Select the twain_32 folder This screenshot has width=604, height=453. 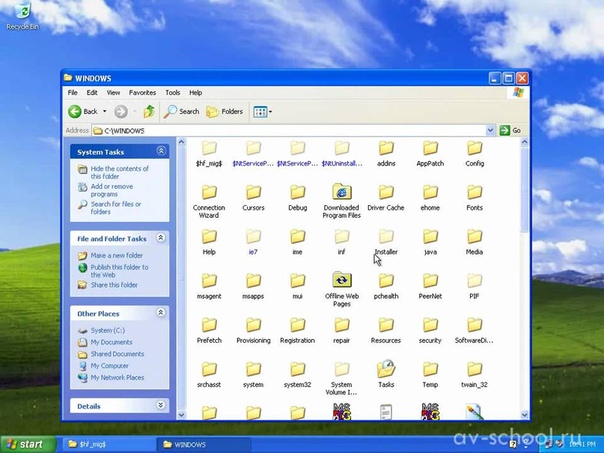[x=475, y=375]
